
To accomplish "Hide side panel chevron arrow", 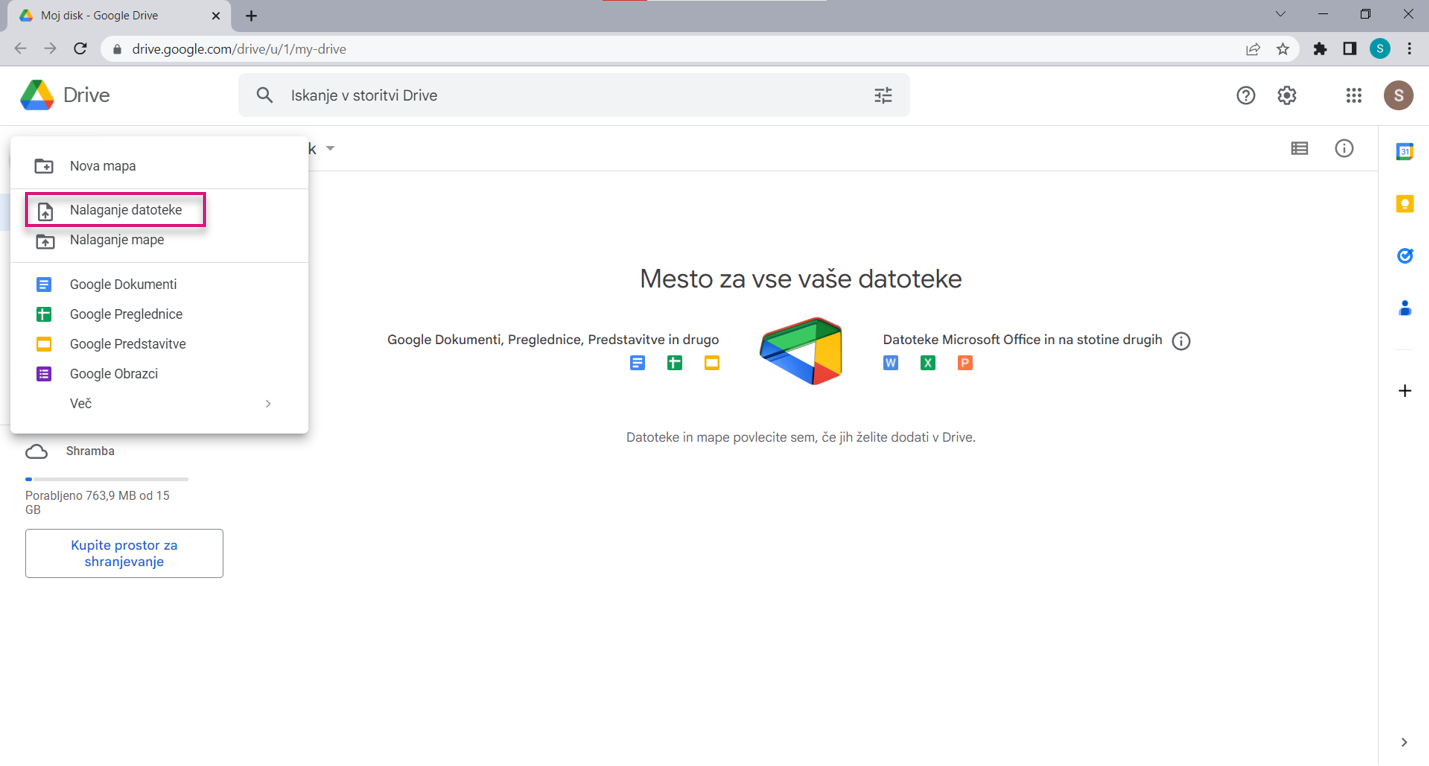I will [1404, 743].
